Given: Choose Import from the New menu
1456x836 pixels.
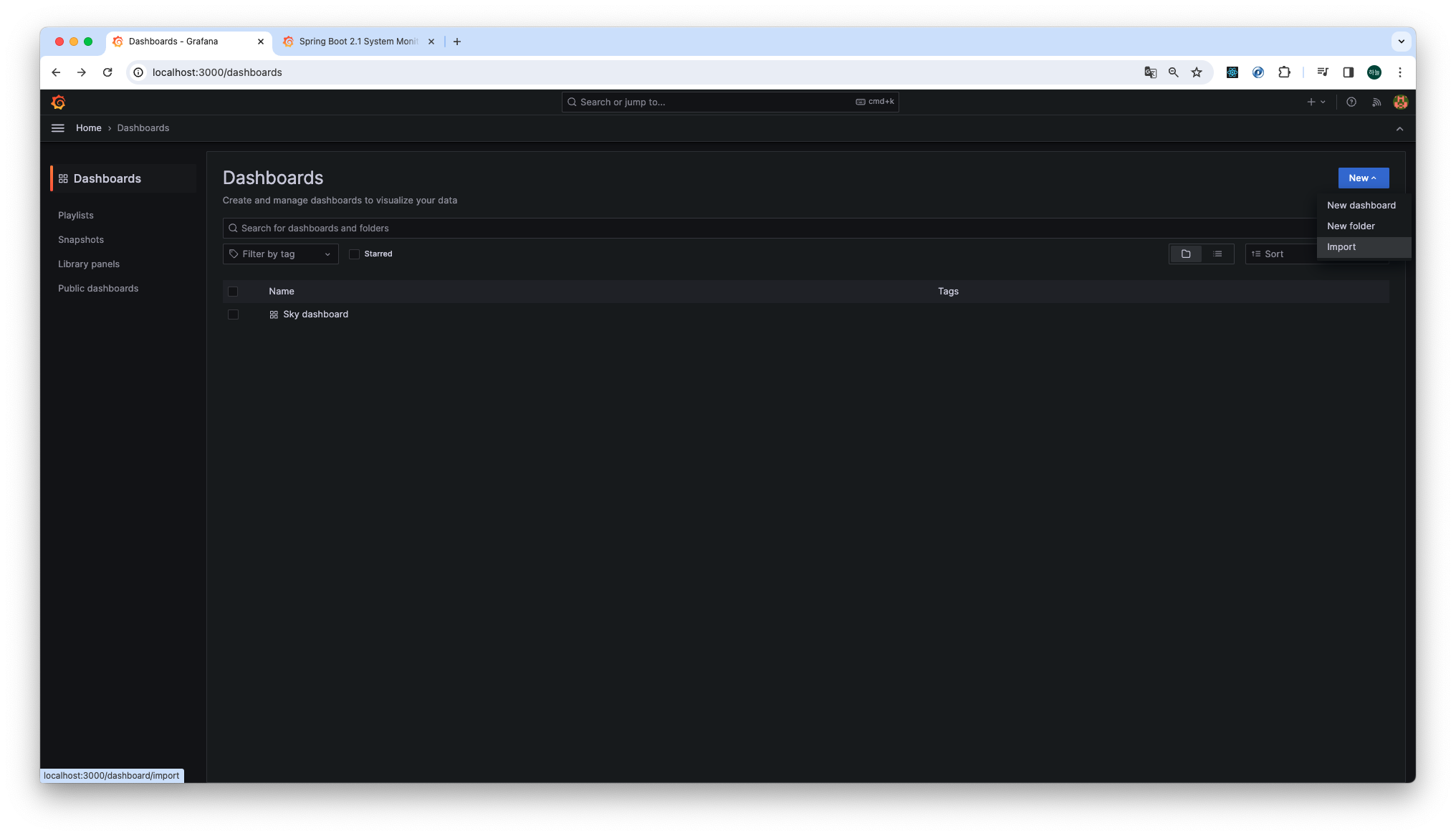Looking at the screenshot, I should point(1341,247).
